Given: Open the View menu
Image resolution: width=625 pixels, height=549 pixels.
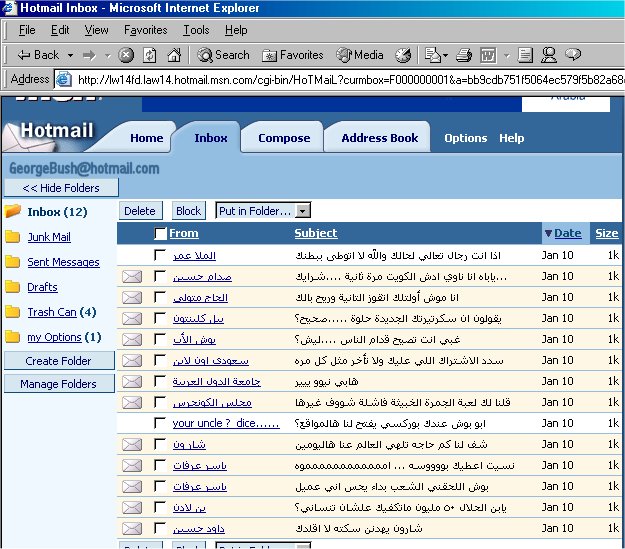Looking at the screenshot, I should (x=96, y=30).
